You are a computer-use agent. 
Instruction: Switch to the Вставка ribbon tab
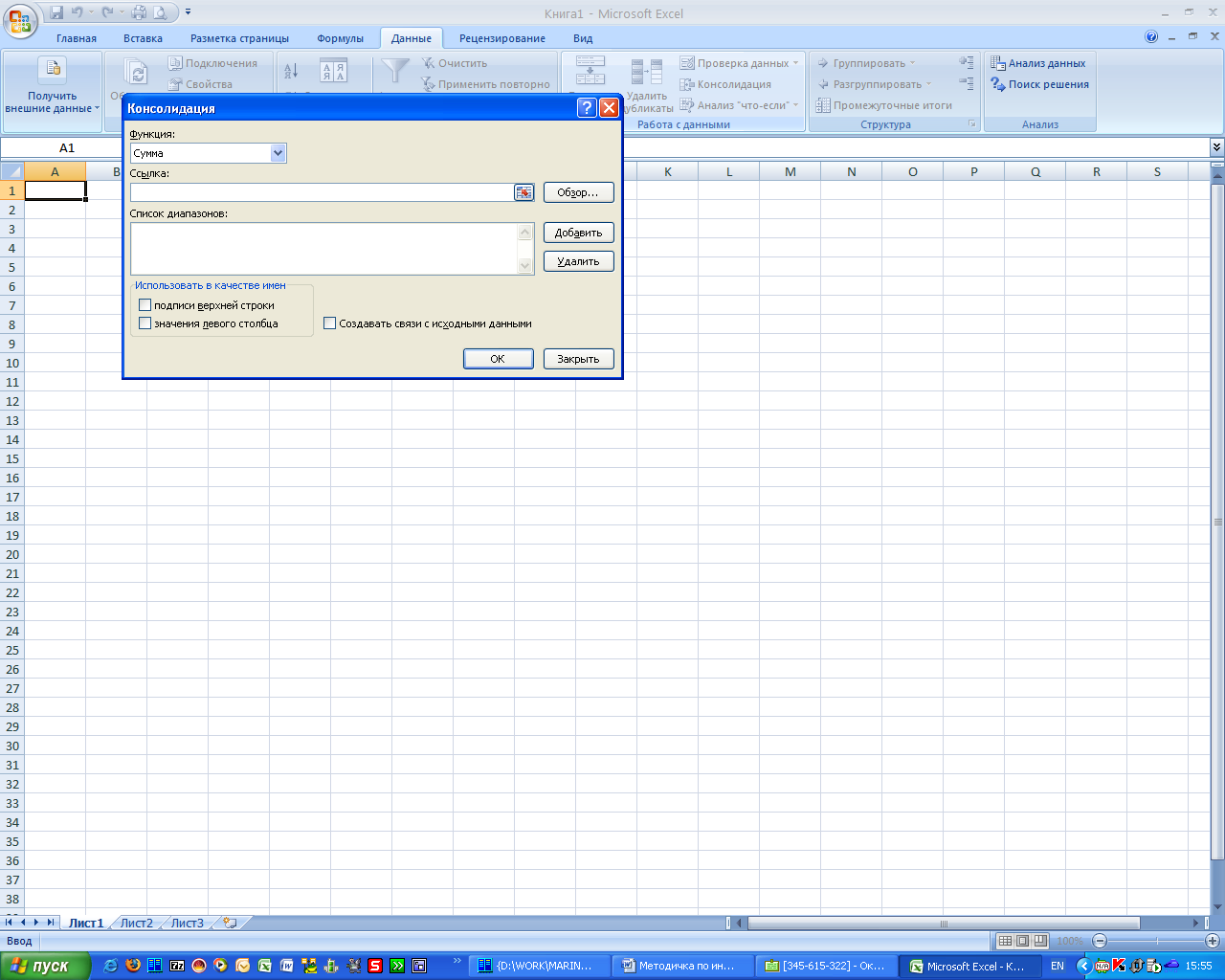[143, 38]
